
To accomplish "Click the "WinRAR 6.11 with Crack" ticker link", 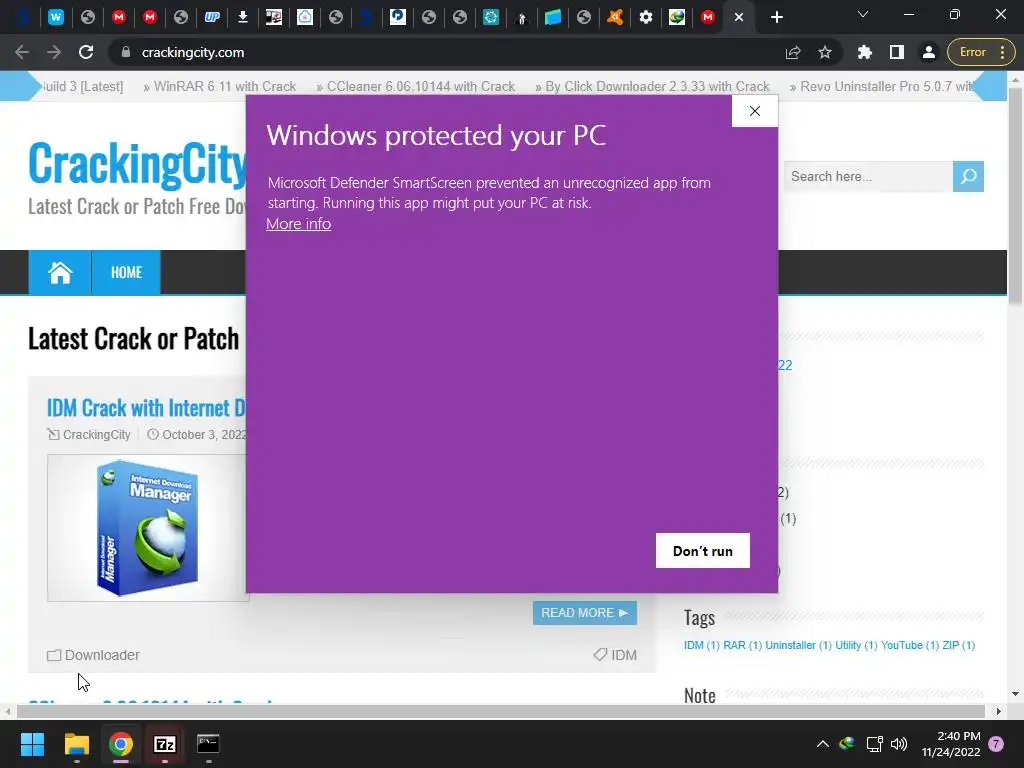I will (225, 86).
